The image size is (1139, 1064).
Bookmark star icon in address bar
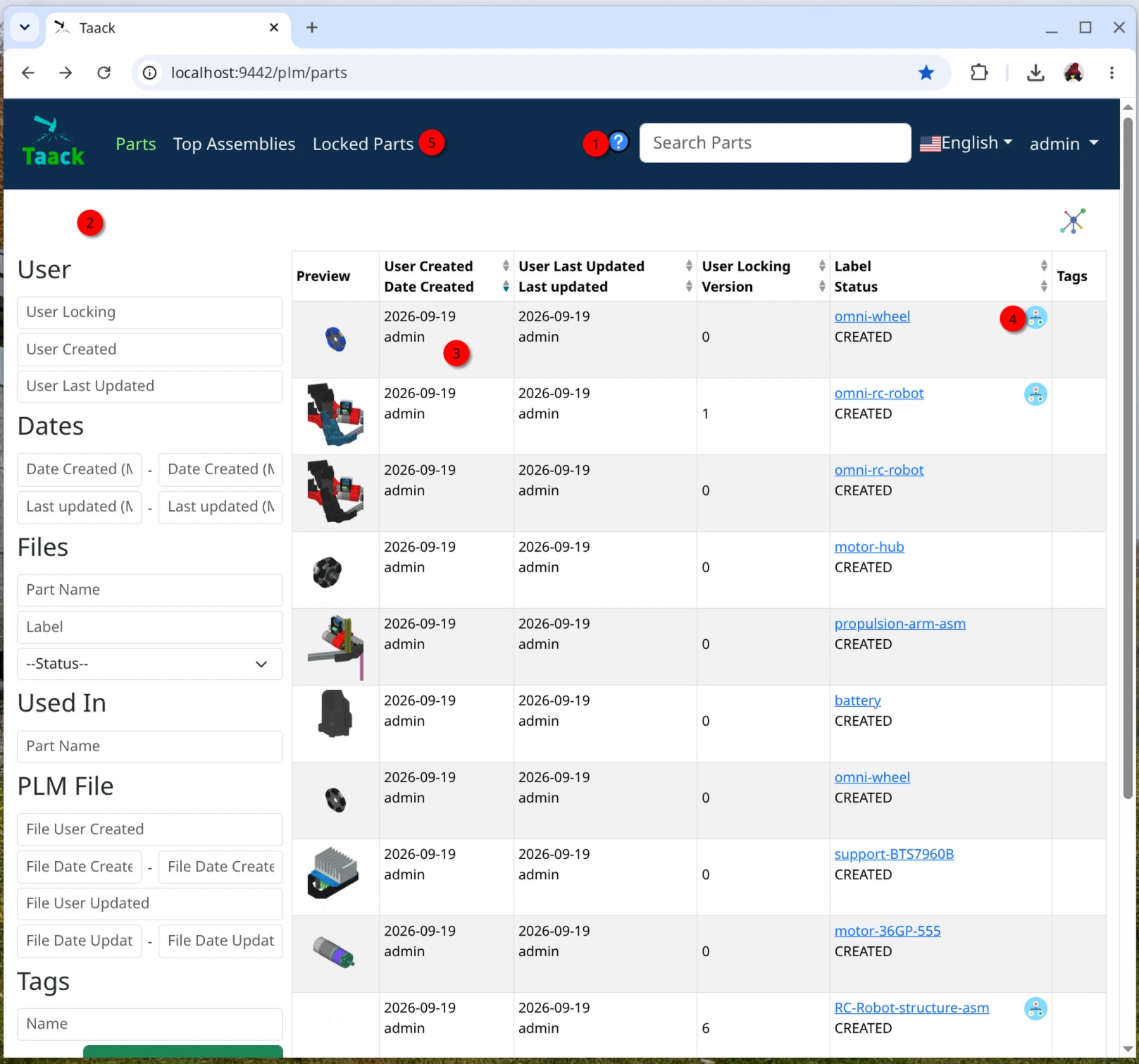click(x=926, y=73)
